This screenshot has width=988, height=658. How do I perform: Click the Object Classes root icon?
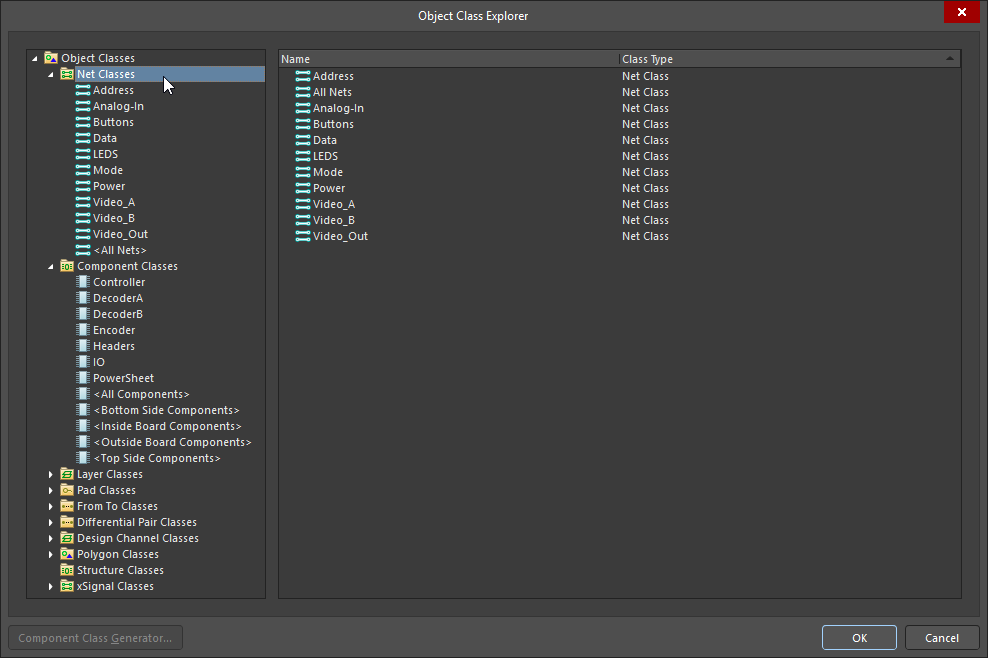point(51,58)
